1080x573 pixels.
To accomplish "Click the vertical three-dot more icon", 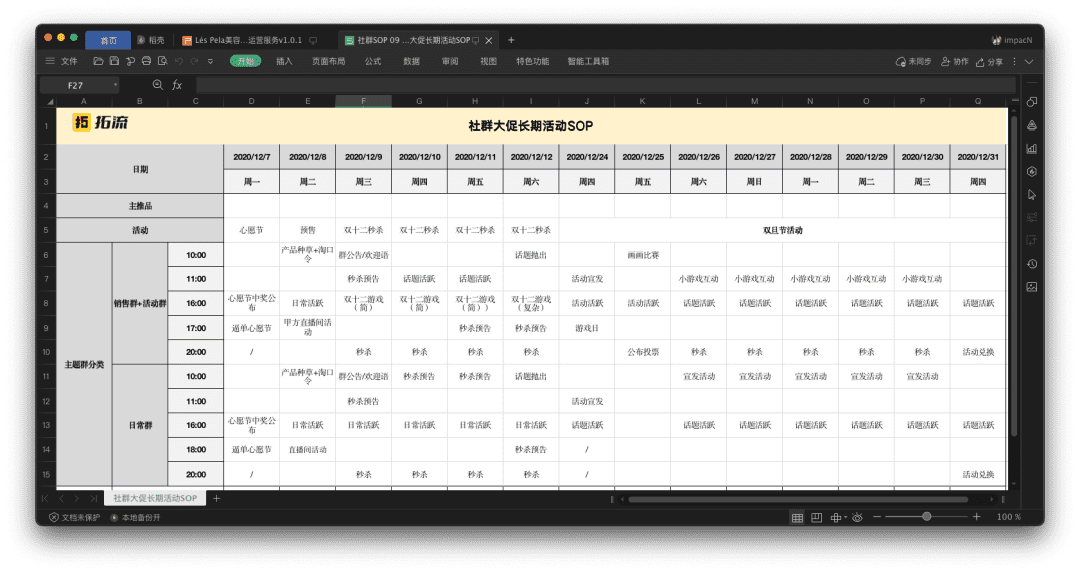I will click(x=1014, y=62).
